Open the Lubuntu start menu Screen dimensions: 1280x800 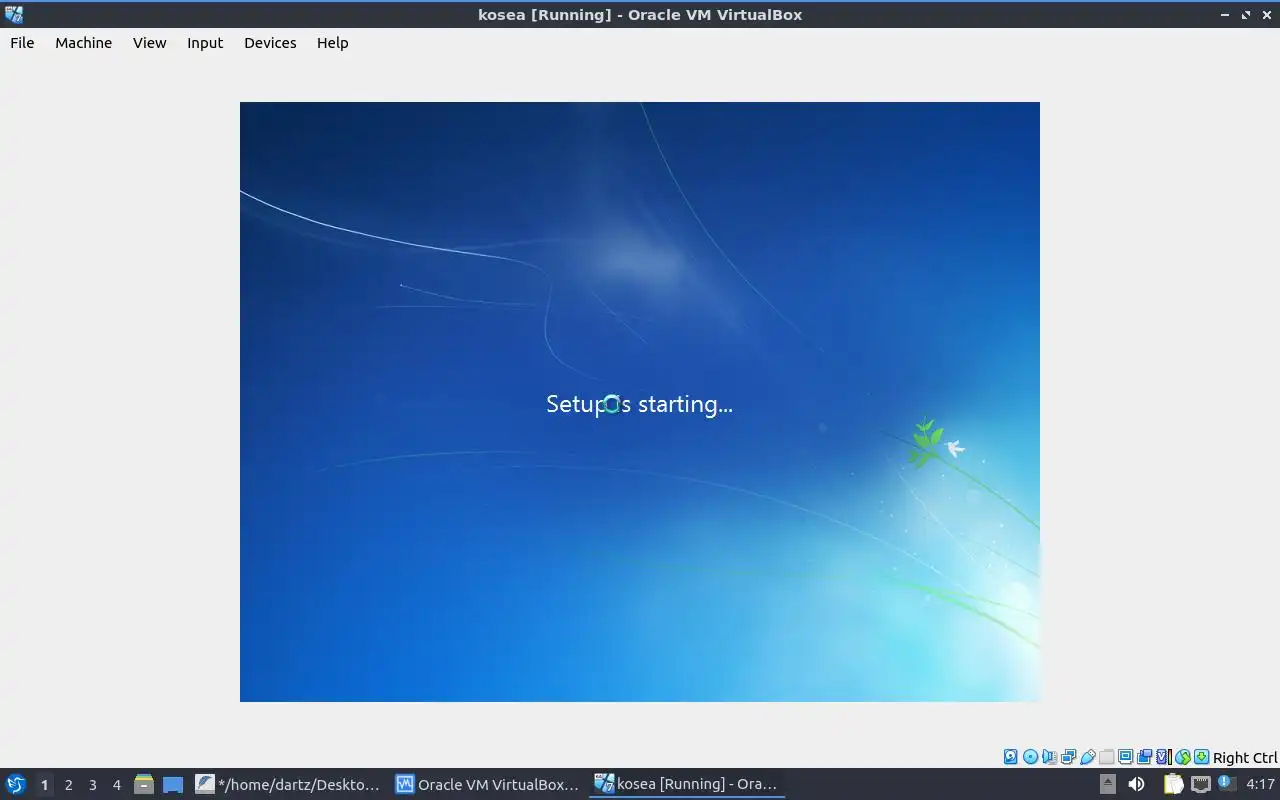tap(15, 784)
